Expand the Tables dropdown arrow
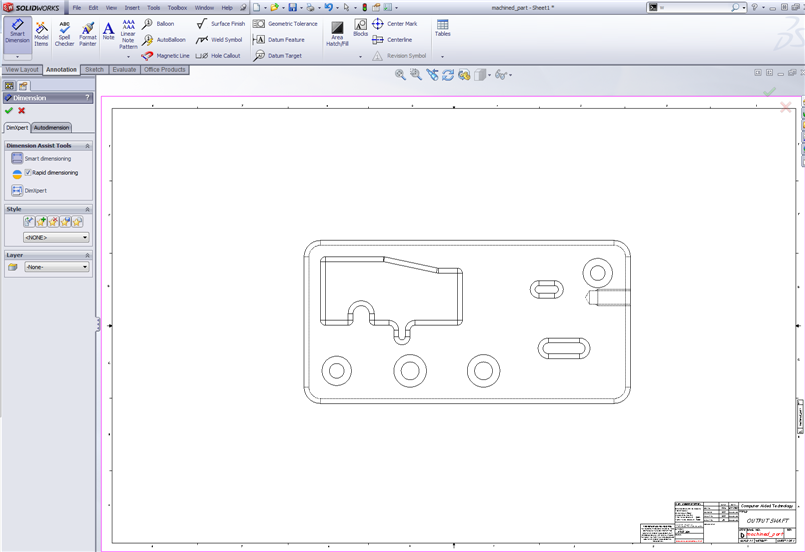The height and width of the screenshot is (552, 805). pos(442,56)
